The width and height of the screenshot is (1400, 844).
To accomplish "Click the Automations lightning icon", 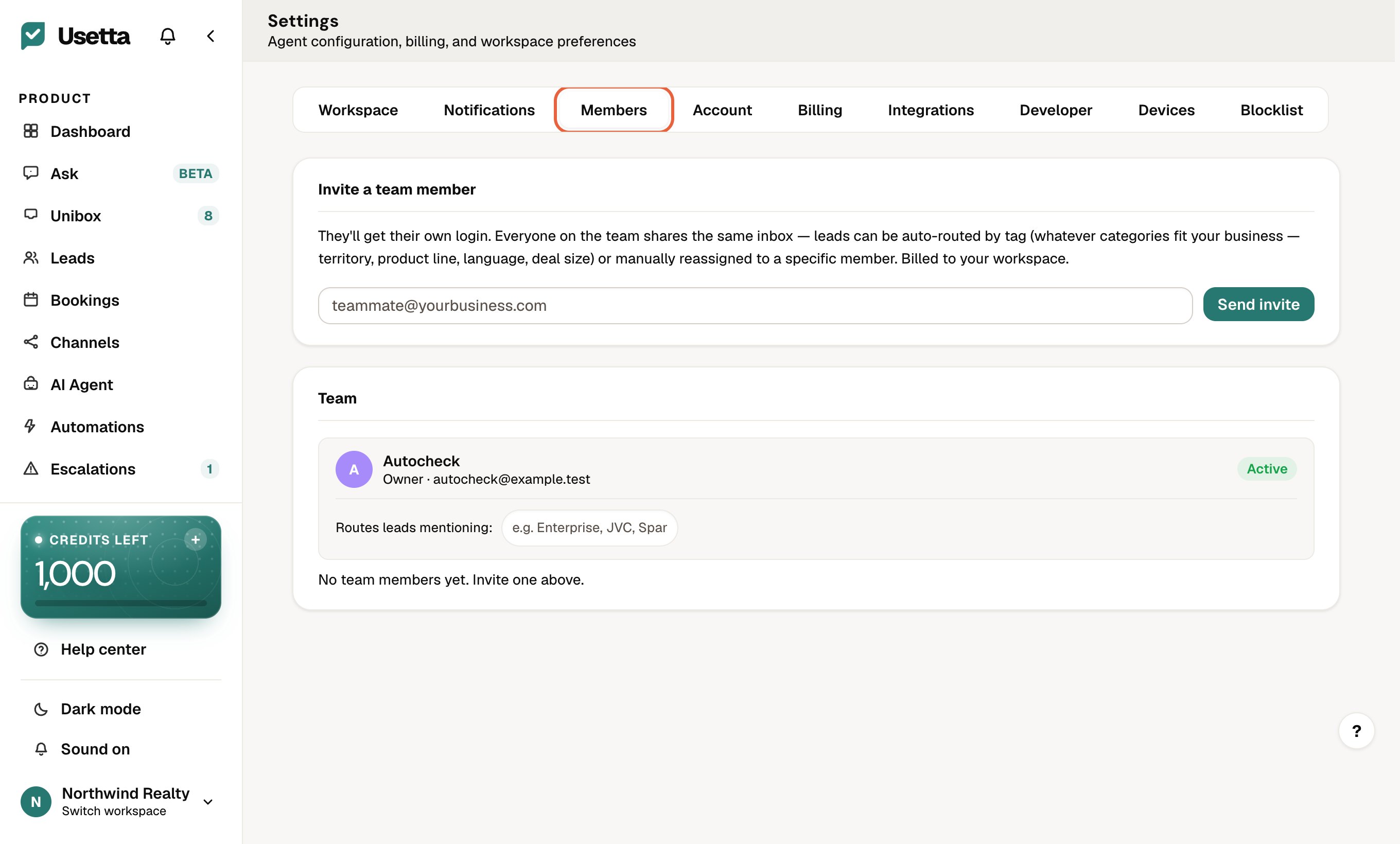I will click(31, 427).
